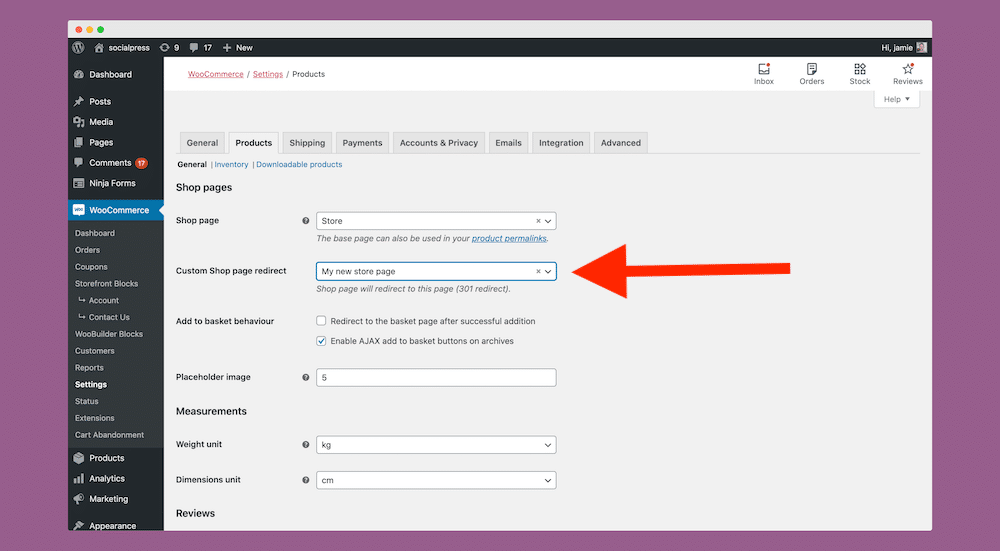
Task: Open the Inbox icon
Action: (x=764, y=69)
